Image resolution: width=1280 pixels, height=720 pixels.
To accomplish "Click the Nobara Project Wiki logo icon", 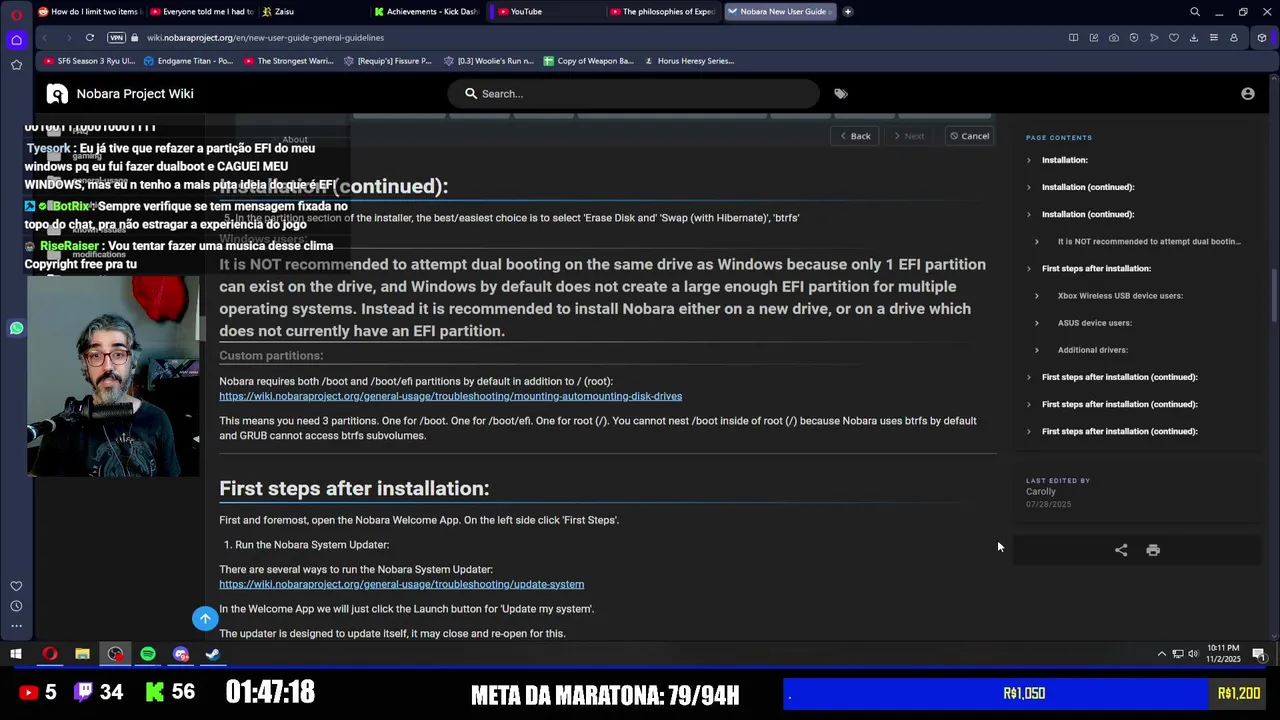I will pyautogui.click(x=57, y=94).
